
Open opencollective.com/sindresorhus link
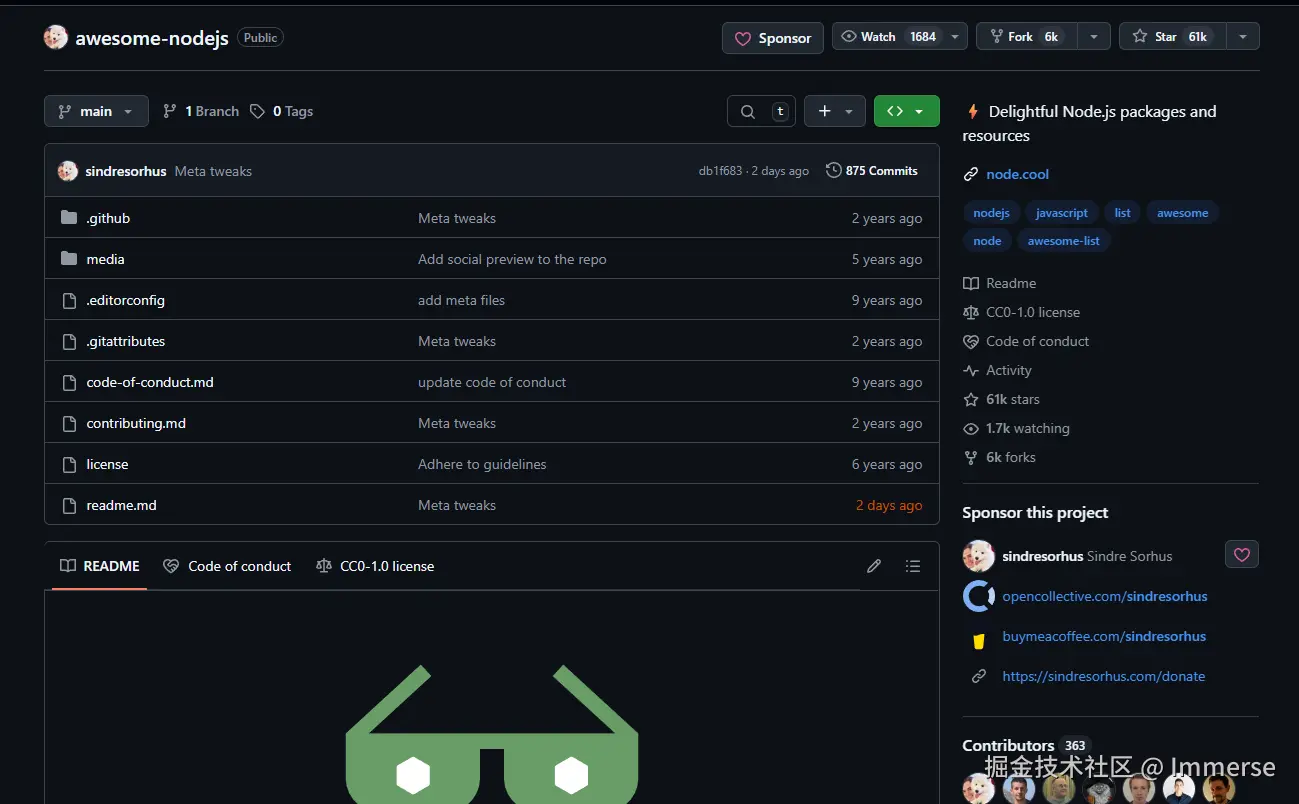(x=1105, y=596)
